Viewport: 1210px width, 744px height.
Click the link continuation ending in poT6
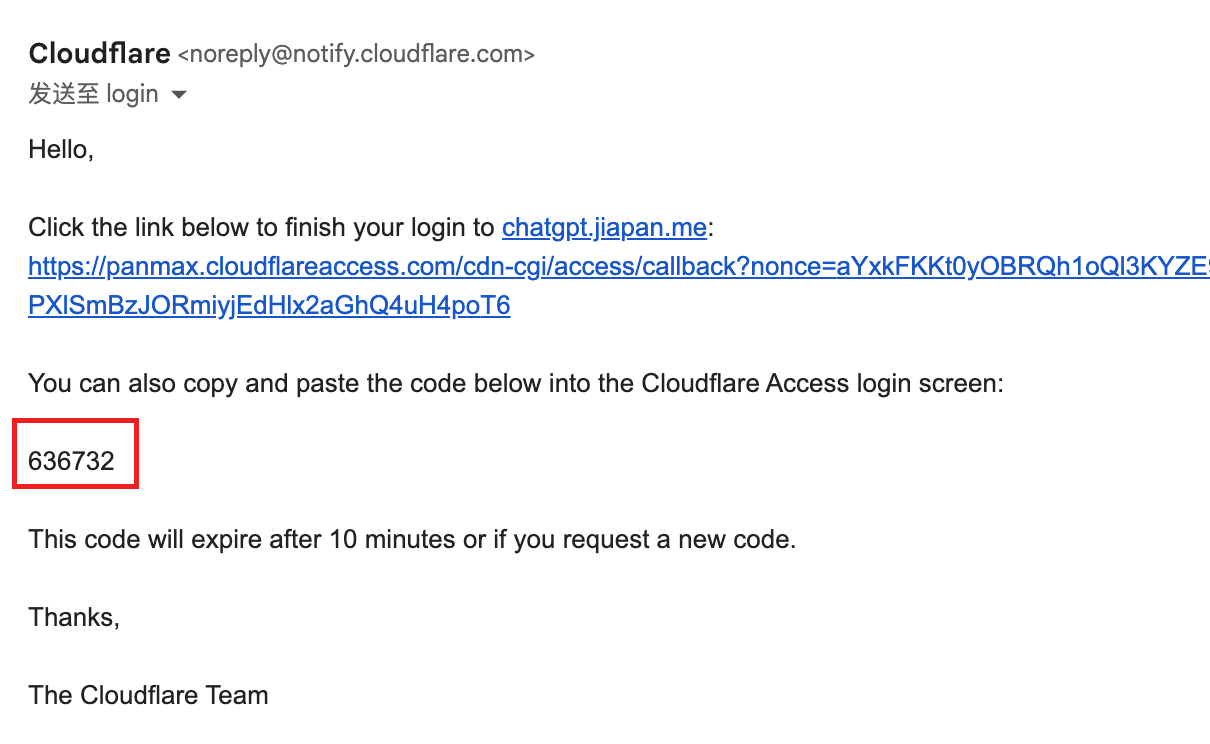269,305
